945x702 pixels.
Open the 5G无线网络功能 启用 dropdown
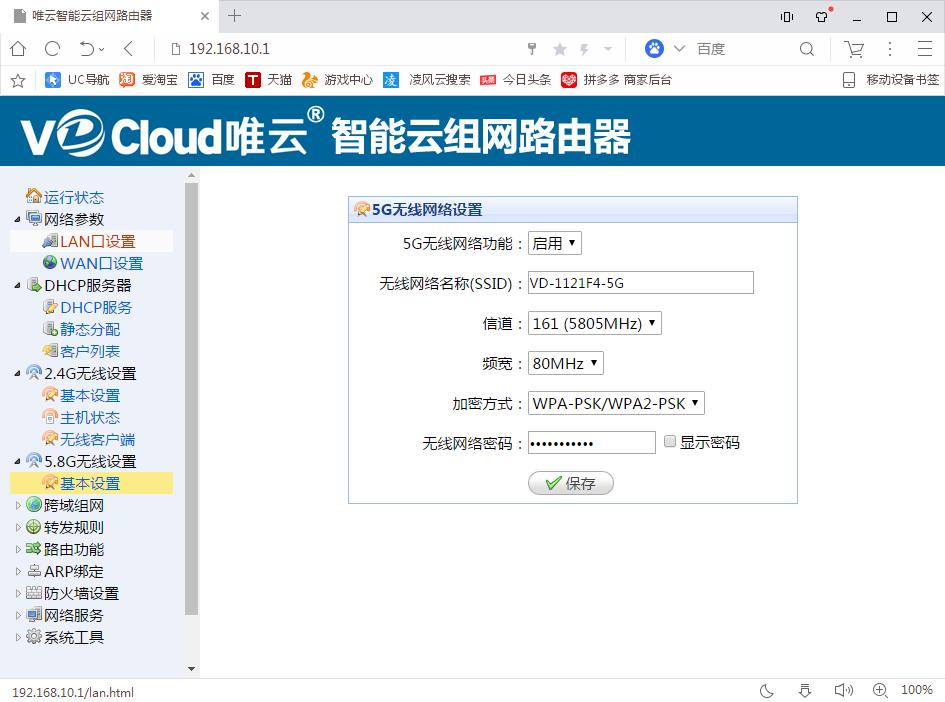[554, 242]
